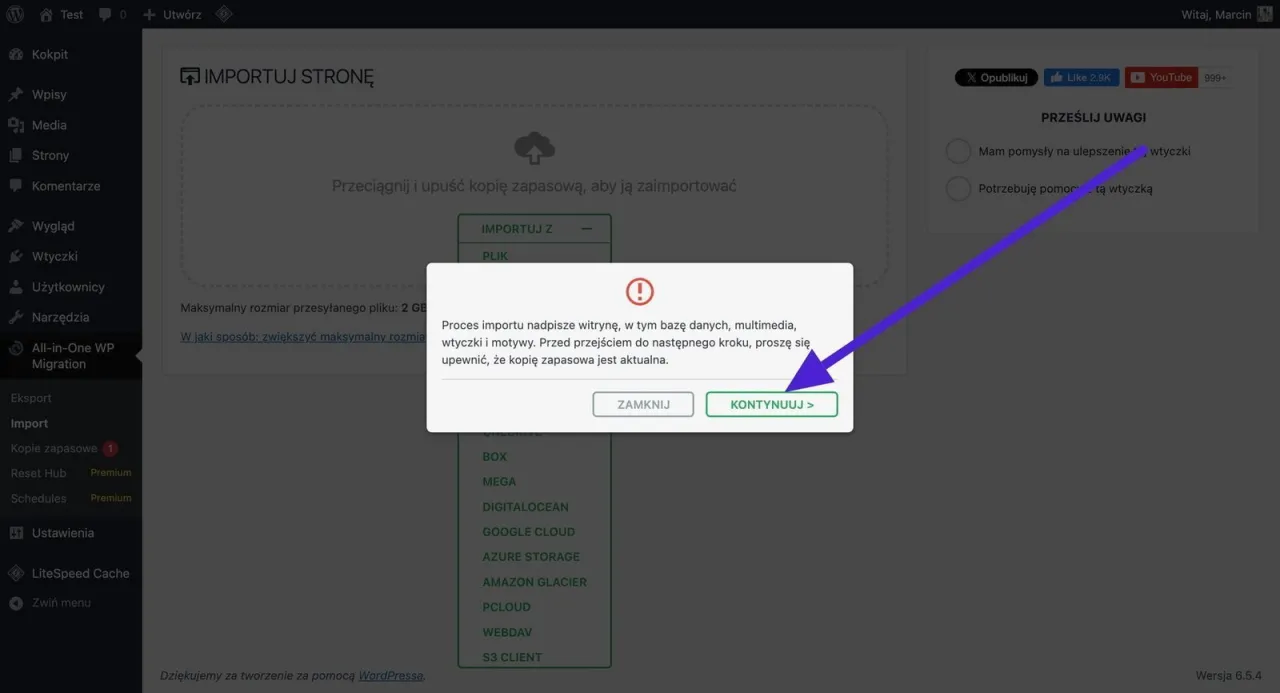Viewport: 1280px width, 693px height.
Task: Open the comments bubble icon in admin bar
Action: coord(105,15)
